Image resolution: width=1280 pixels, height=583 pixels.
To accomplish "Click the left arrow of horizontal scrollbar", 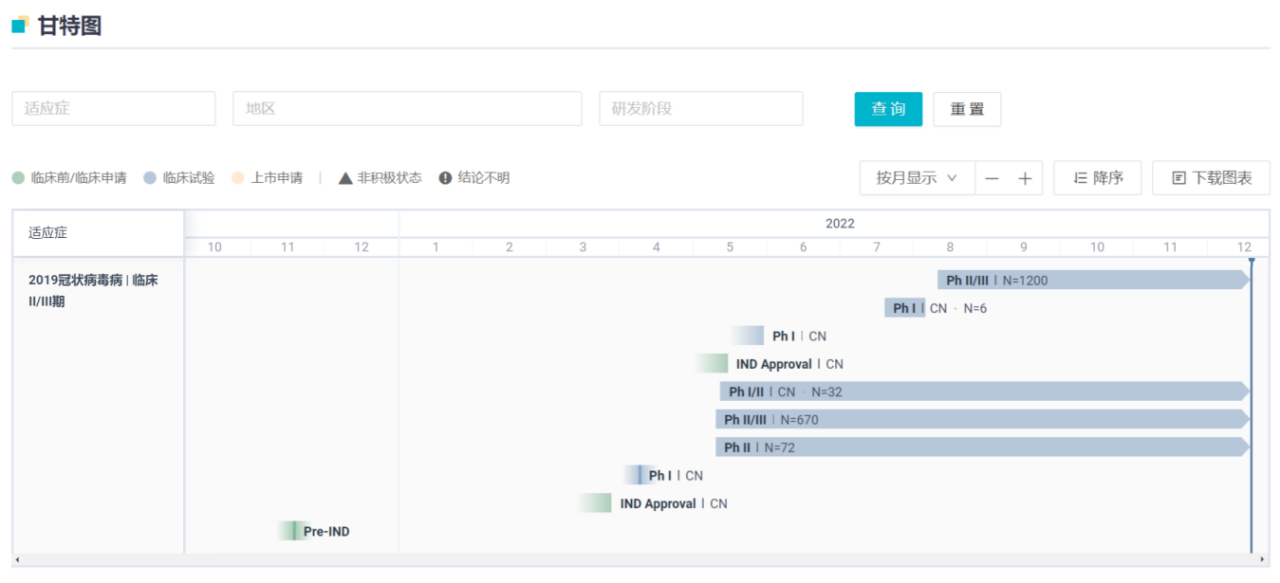I will 17,559.
